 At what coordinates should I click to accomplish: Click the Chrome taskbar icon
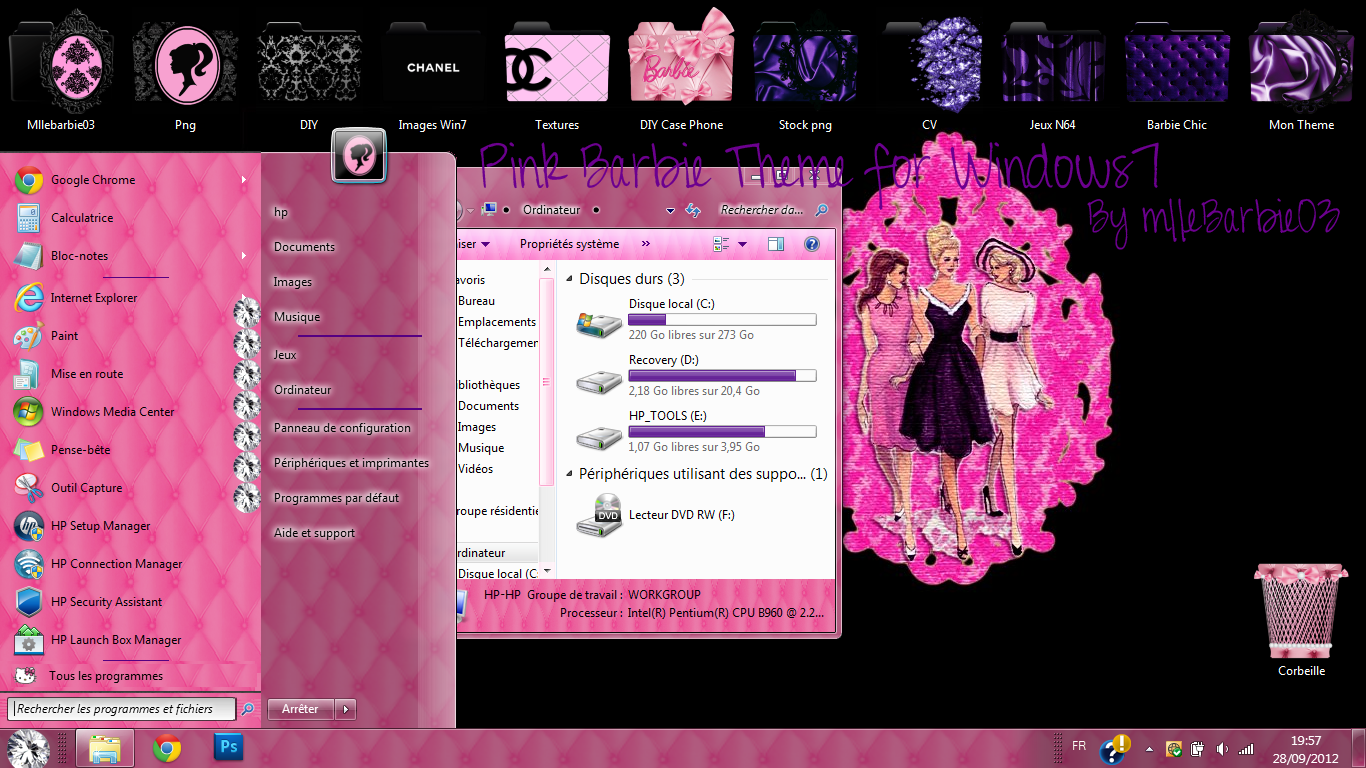click(167, 748)
